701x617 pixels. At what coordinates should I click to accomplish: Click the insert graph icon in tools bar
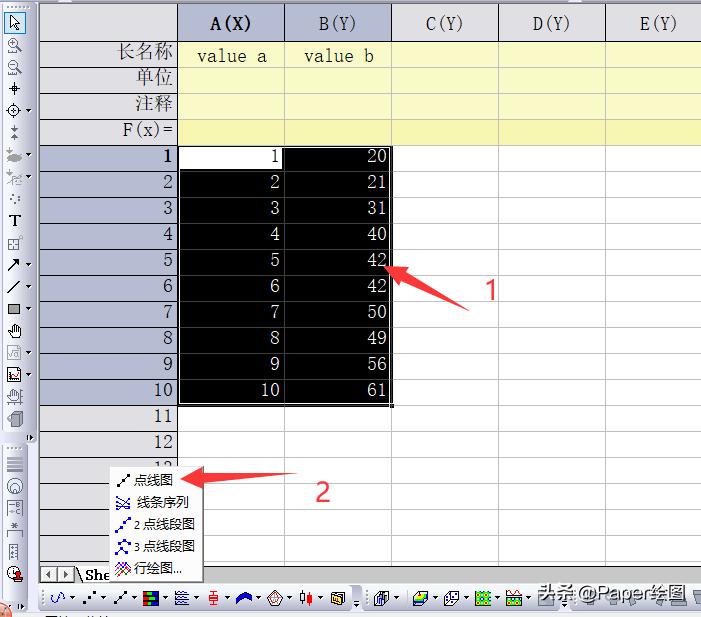click(14, 375)
